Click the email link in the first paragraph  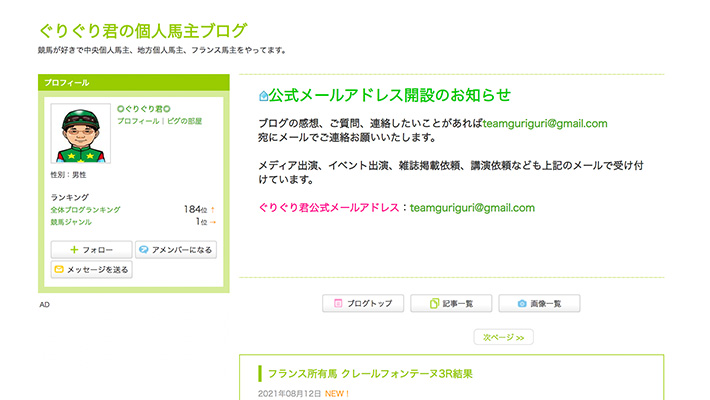coord(545,124)
